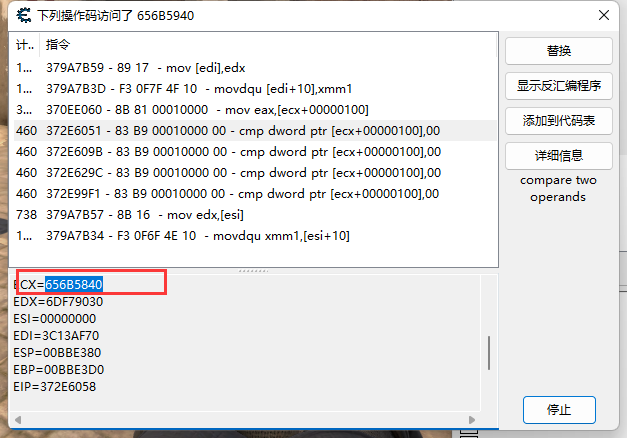Click the horizontal scrollbar right arrow
627x438 pixels.
pyautogui.click(x=472, y=420)
